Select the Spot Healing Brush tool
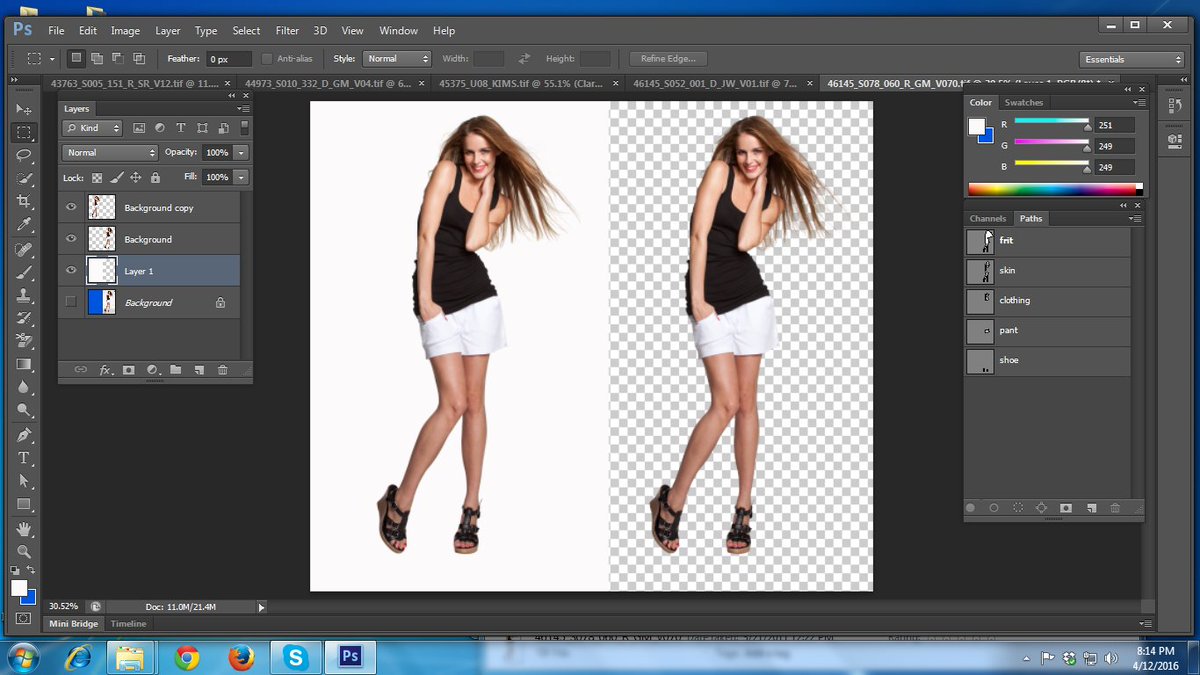1200x675 pixels. coord(24,249)
